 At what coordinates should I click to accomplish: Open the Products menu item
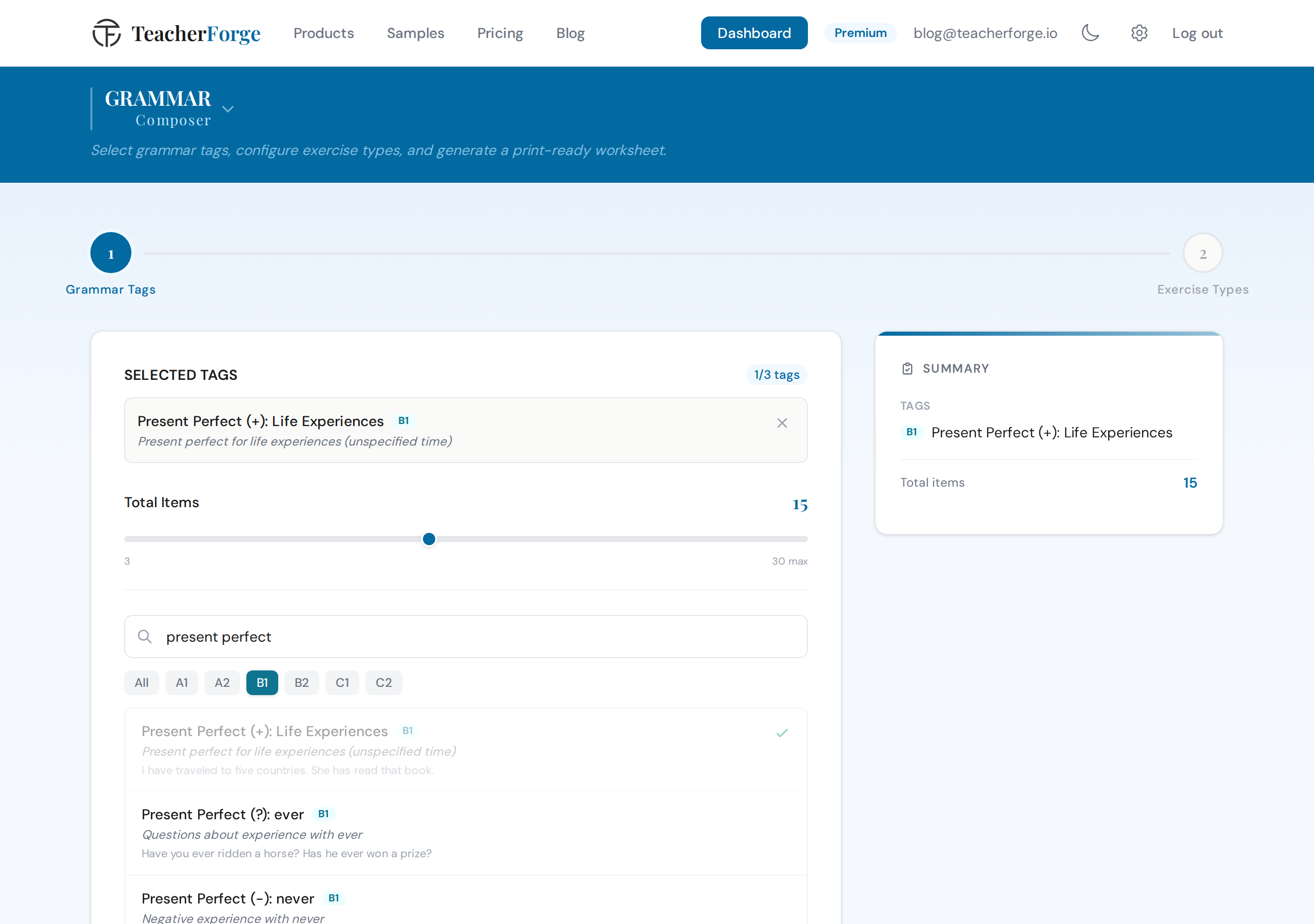(323, 33)
